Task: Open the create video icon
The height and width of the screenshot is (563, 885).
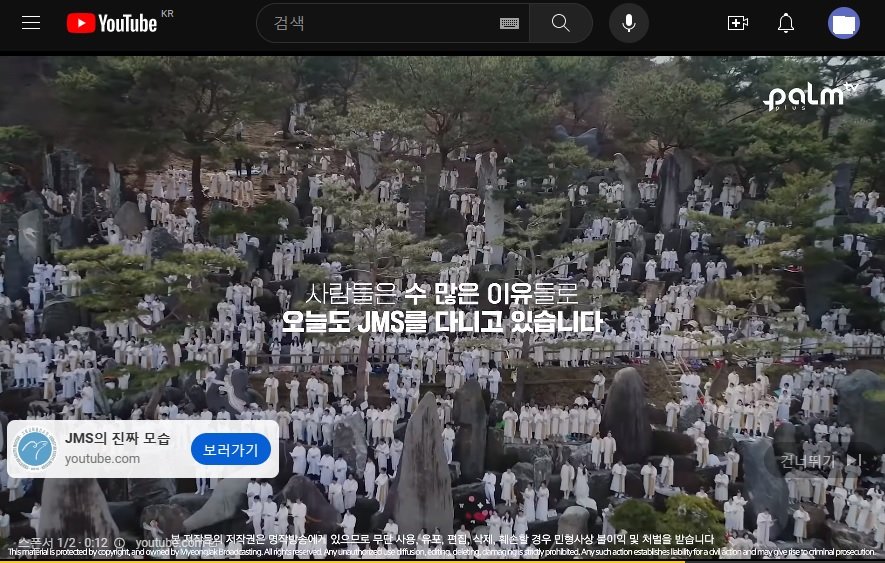Action: coord(738,23)
